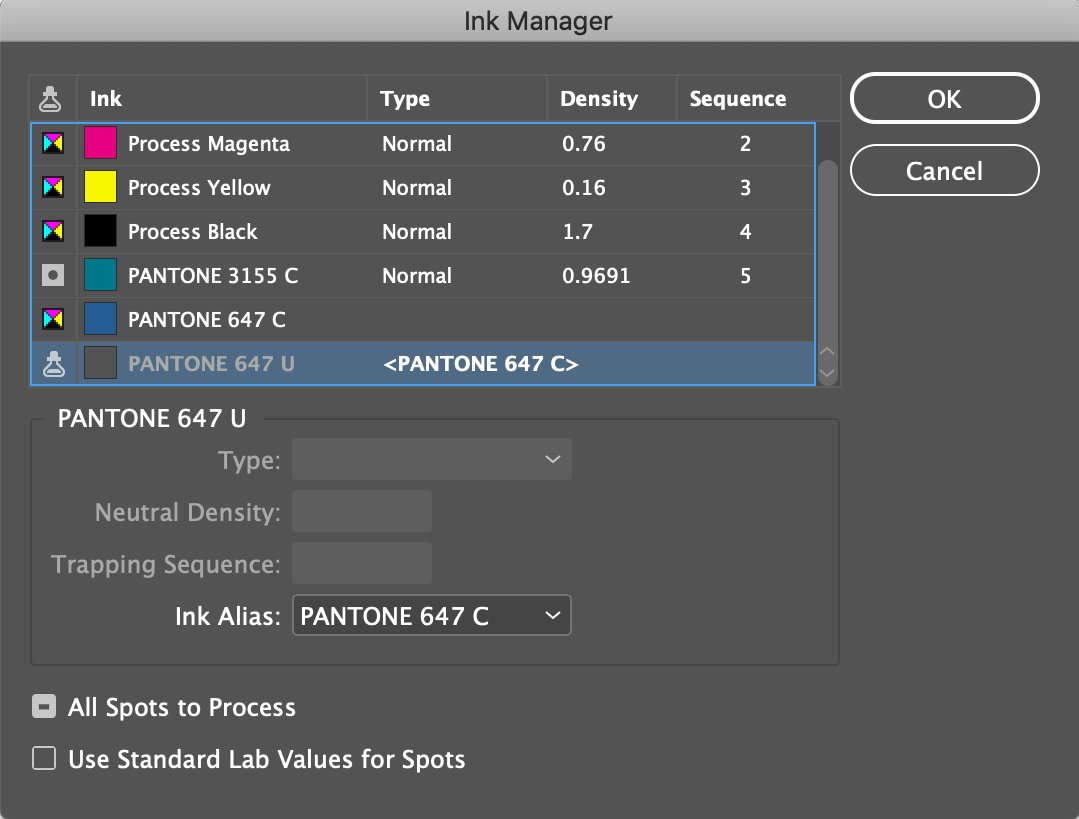Click scroll up arrow of ink list

point(827,351)
